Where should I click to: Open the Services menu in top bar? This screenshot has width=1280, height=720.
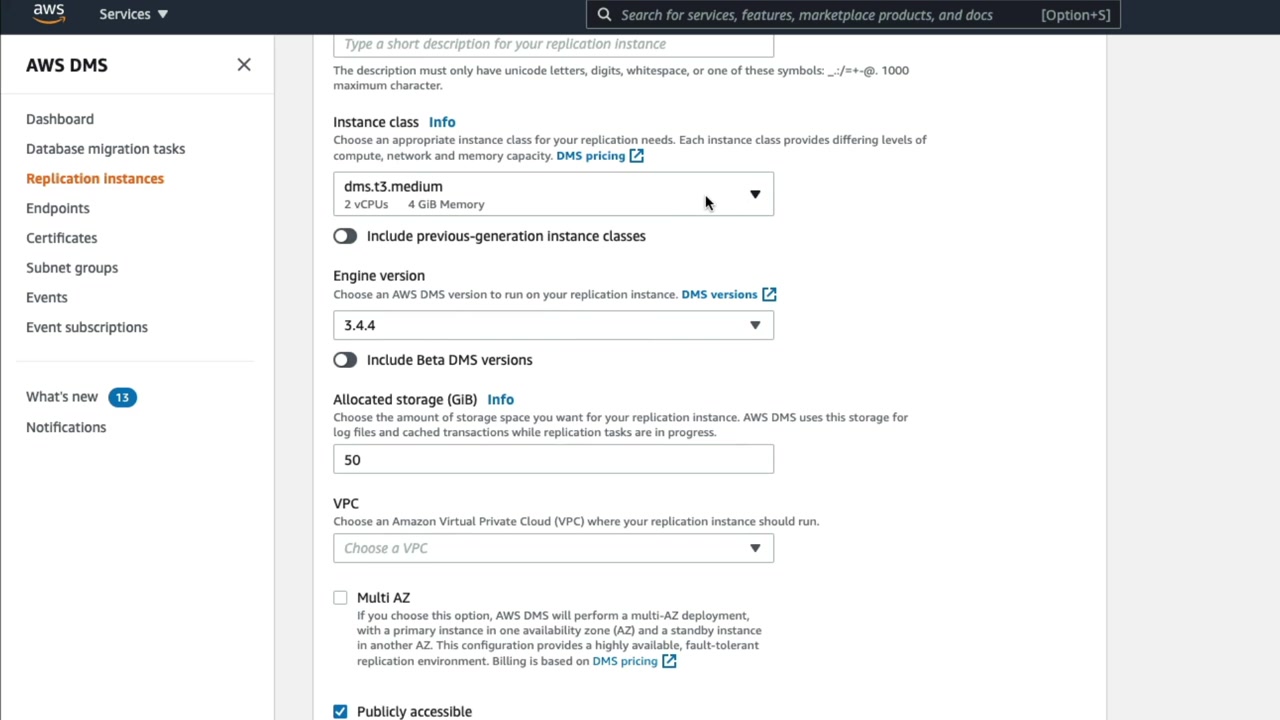pyautogui.click(x=133, y=15)
